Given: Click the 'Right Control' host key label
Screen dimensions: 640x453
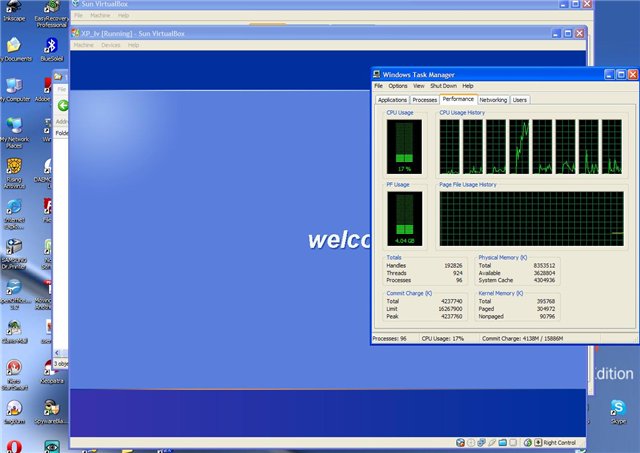Looking at the screenshot, I should tap(559, 443).
